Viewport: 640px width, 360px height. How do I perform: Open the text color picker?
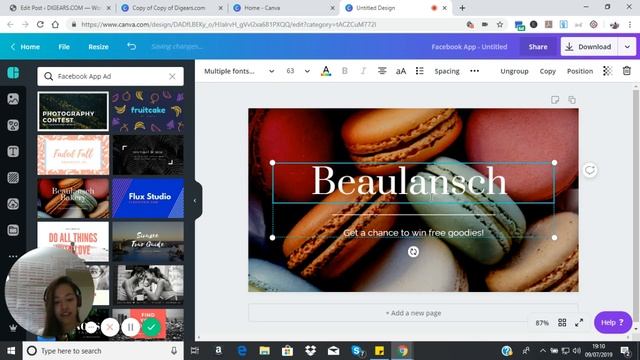[326, 71]
